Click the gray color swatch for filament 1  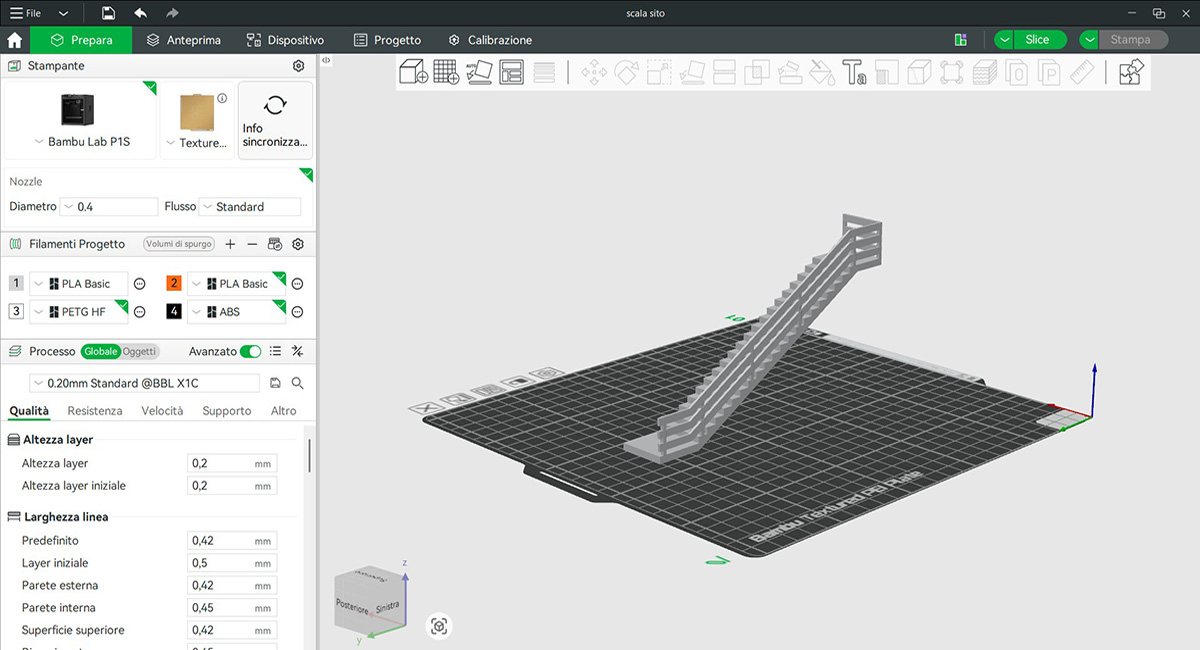point(16,284)
